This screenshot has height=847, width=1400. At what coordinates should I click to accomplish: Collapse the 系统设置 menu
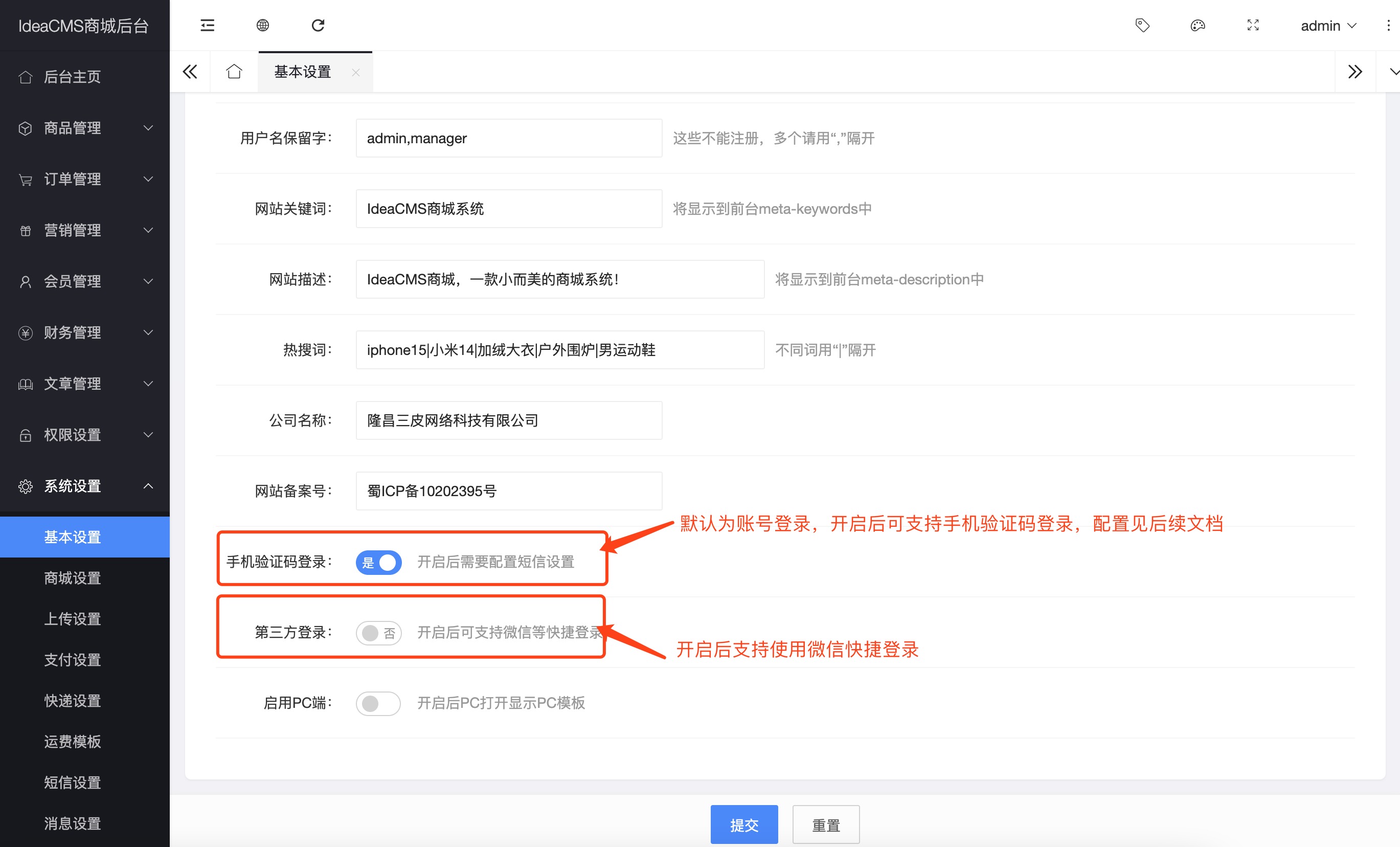click(85, 486)
